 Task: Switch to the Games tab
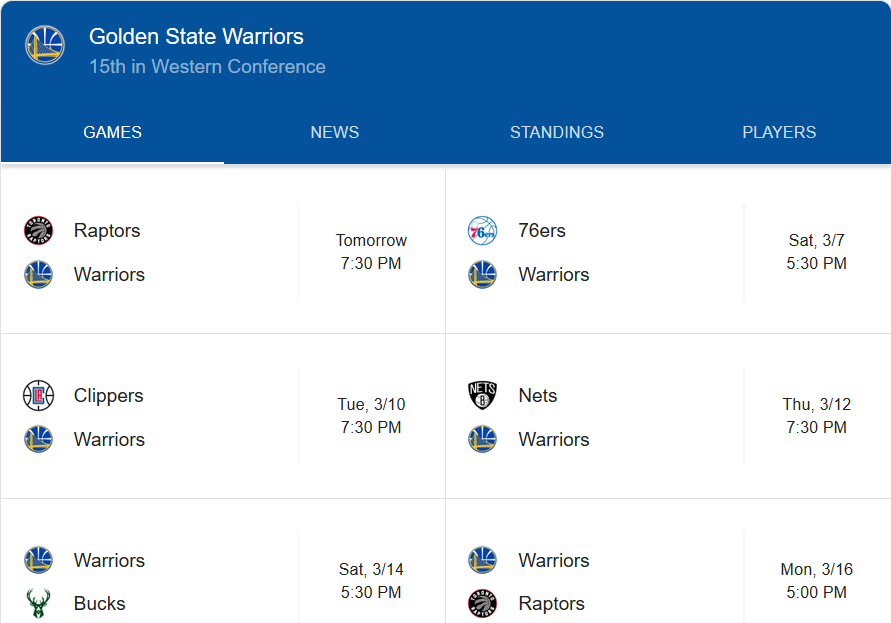click(112, 132)
